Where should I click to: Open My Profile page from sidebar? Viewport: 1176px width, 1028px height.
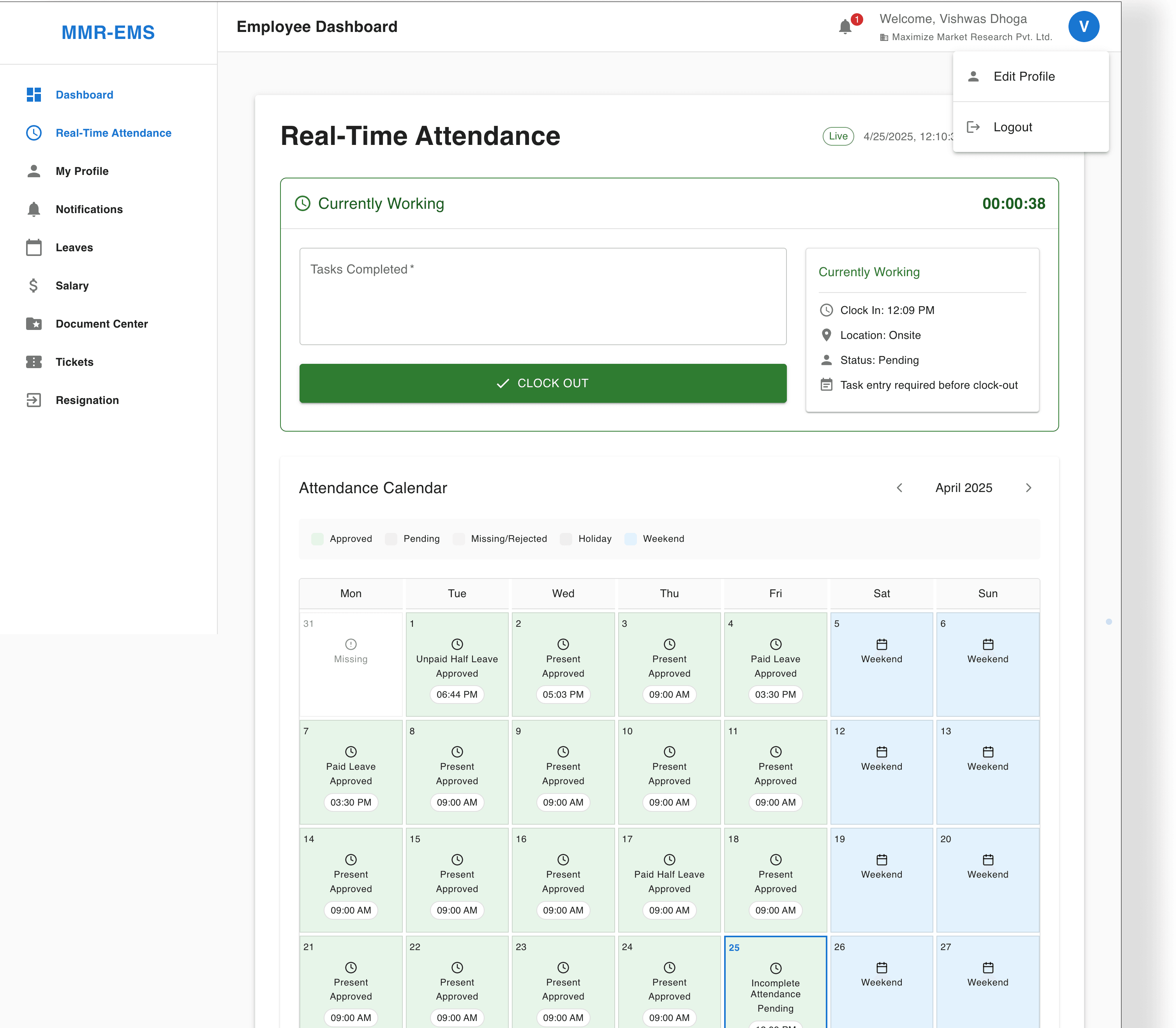click(82, 171)
